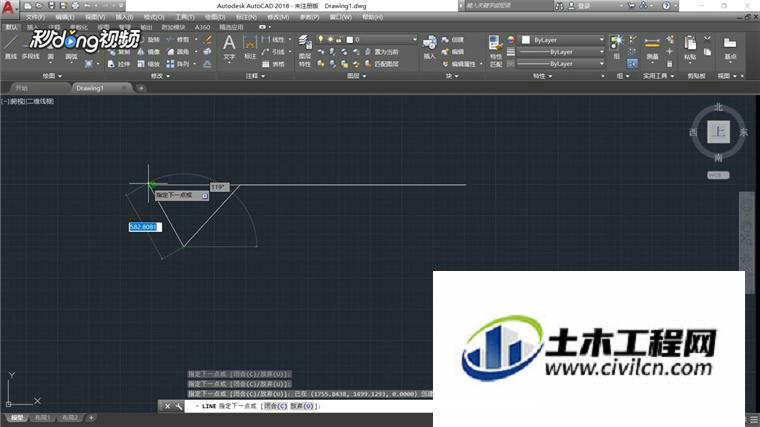760x427 pixels.
Task: Open the AutoCAD application menu button
Action: (8, 7)
